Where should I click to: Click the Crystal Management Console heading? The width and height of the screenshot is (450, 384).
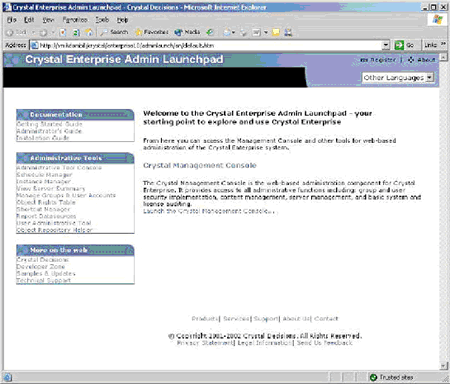point(200,165)
